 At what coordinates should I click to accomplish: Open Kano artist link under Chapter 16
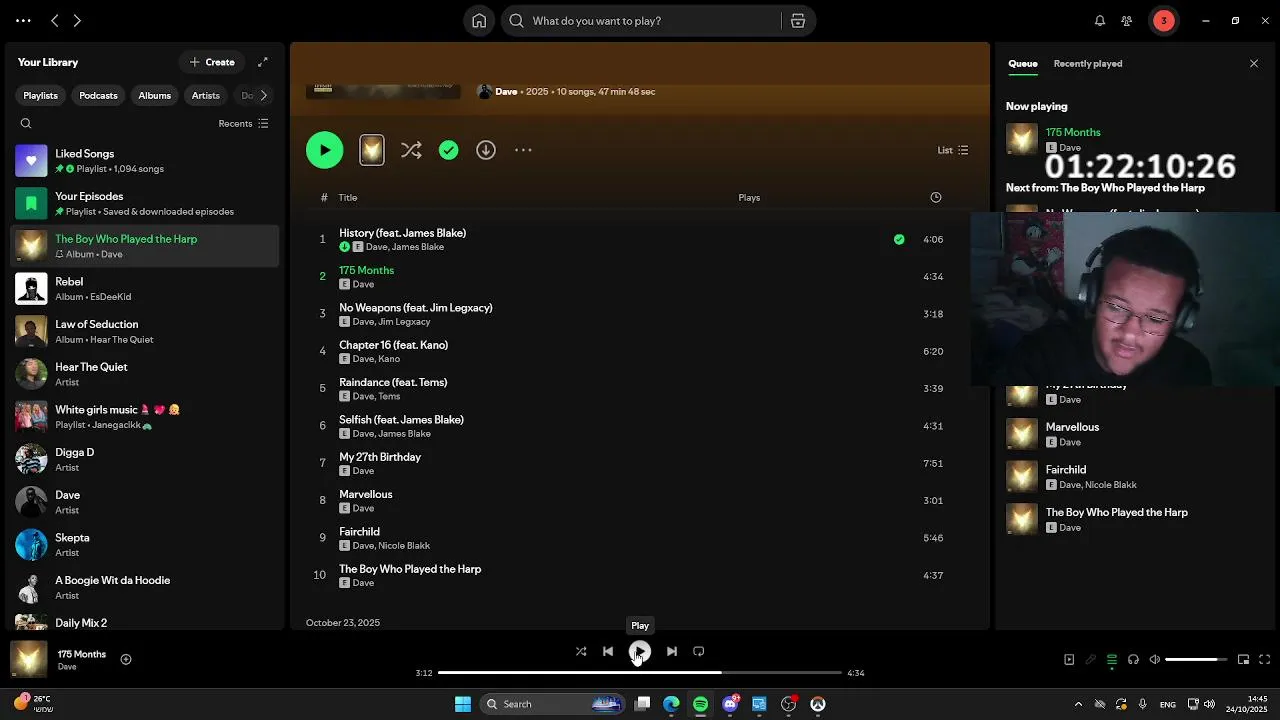389,359
